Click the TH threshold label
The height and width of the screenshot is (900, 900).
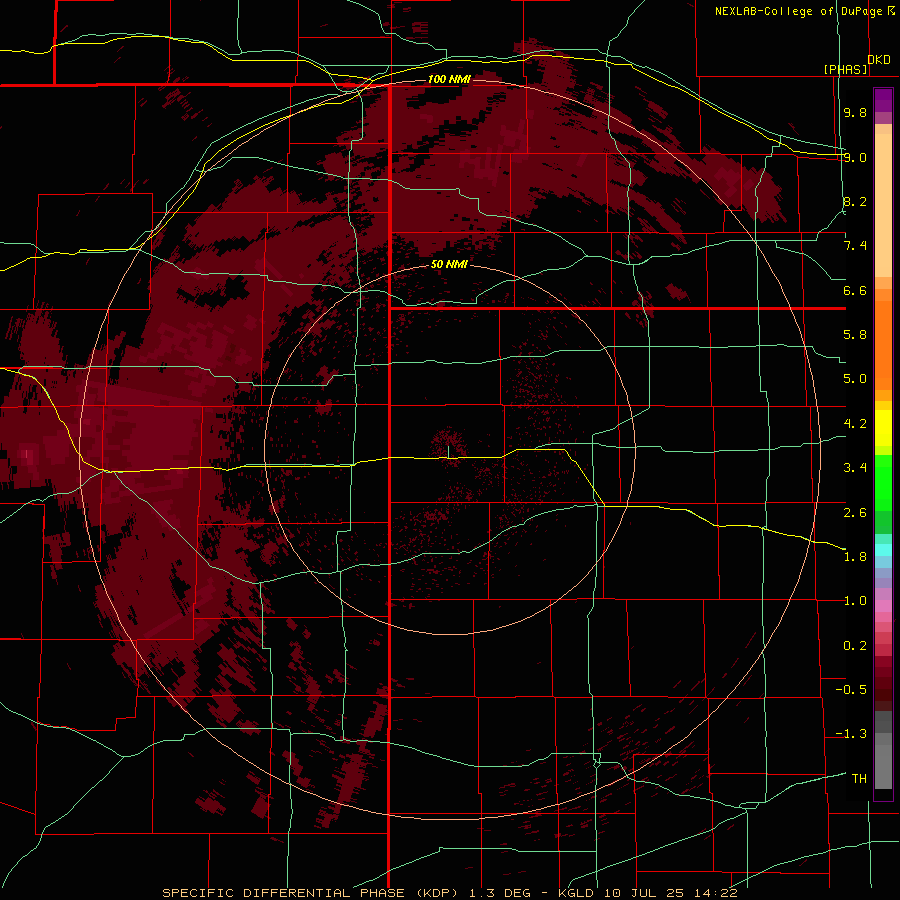click(x=859, y=779)
